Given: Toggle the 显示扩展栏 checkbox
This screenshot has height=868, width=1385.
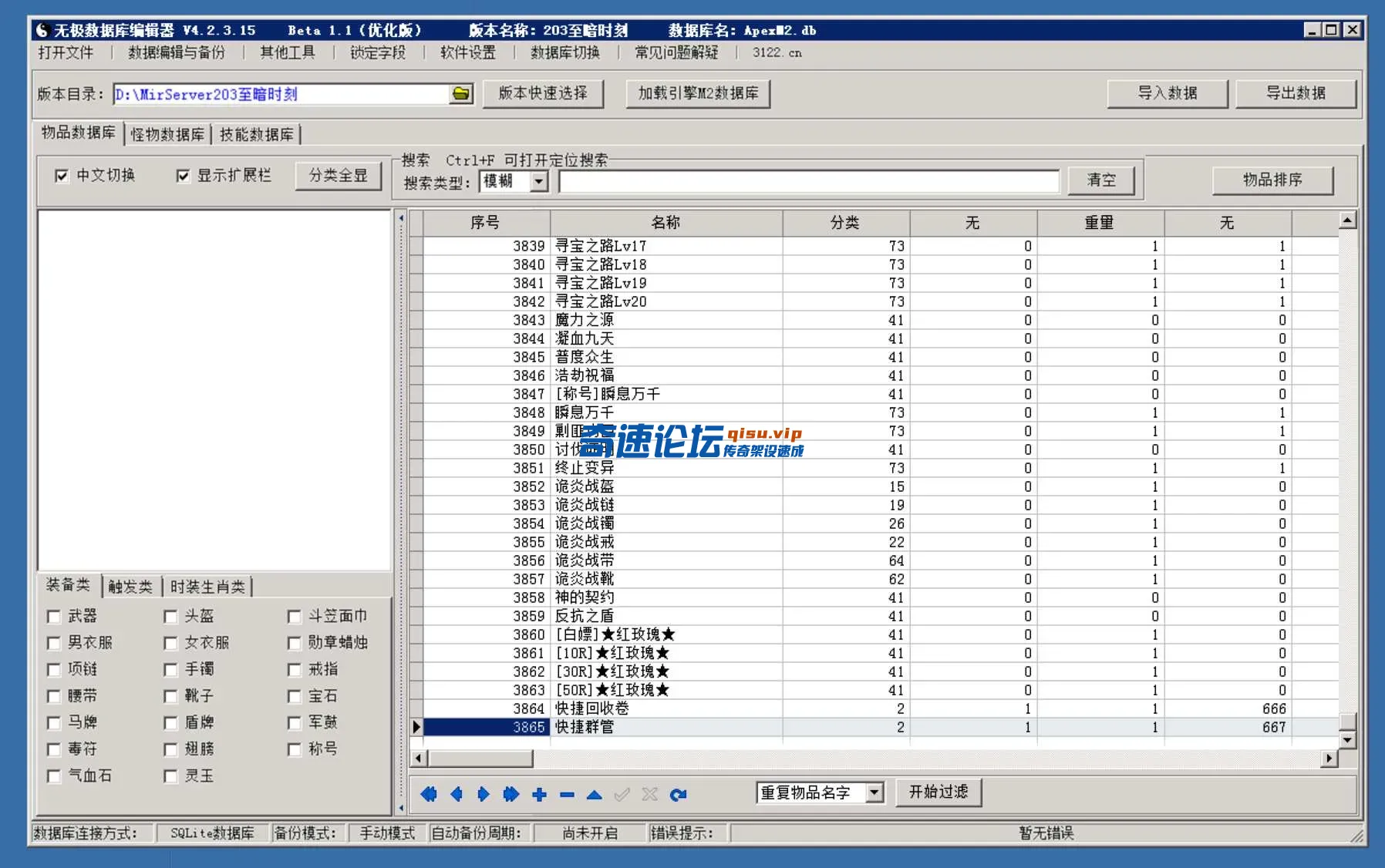Looking at the screenshot, I should [x=183, y=176].
